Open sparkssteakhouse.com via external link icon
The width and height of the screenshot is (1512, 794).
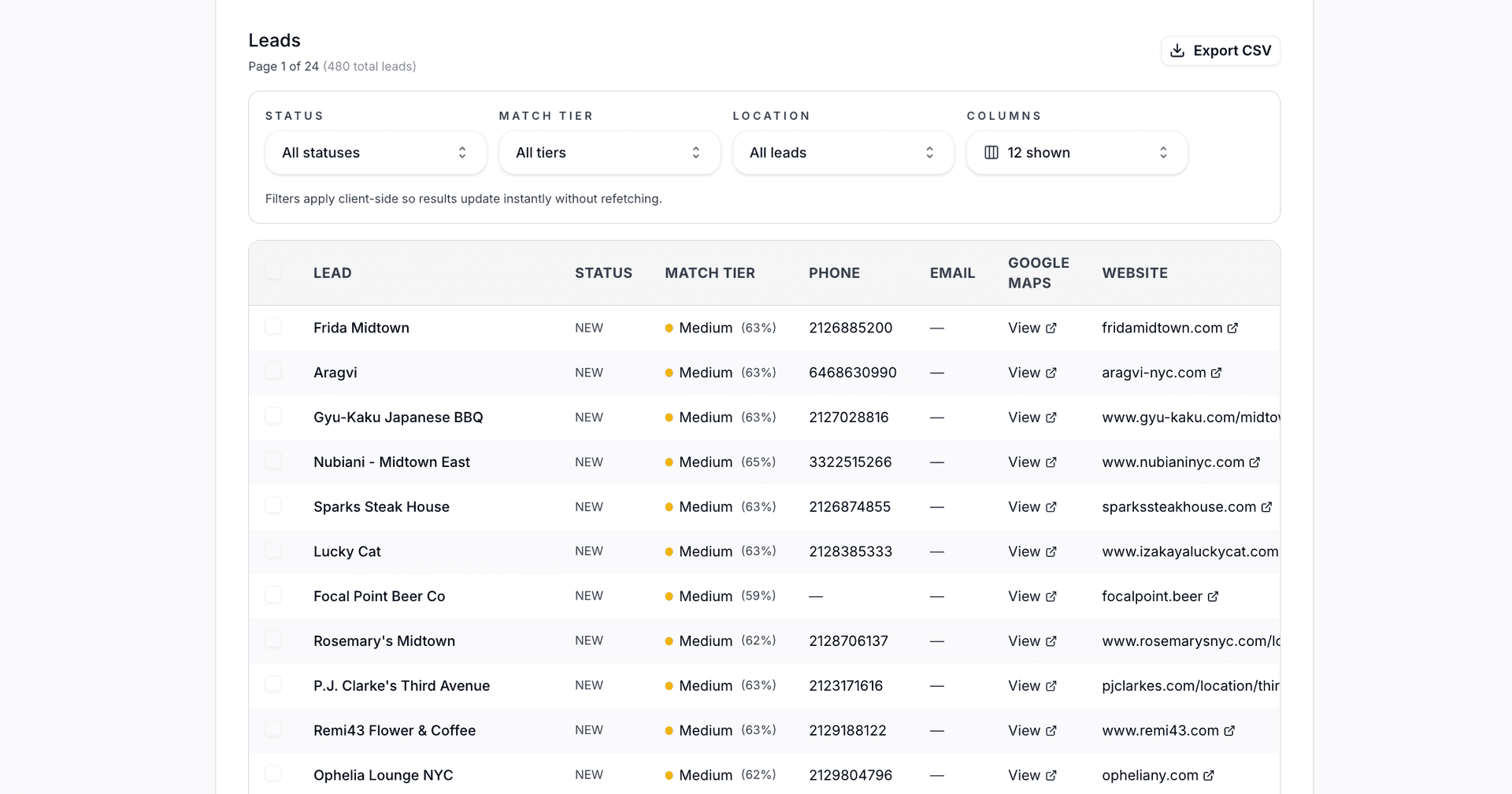(1266, 506)
